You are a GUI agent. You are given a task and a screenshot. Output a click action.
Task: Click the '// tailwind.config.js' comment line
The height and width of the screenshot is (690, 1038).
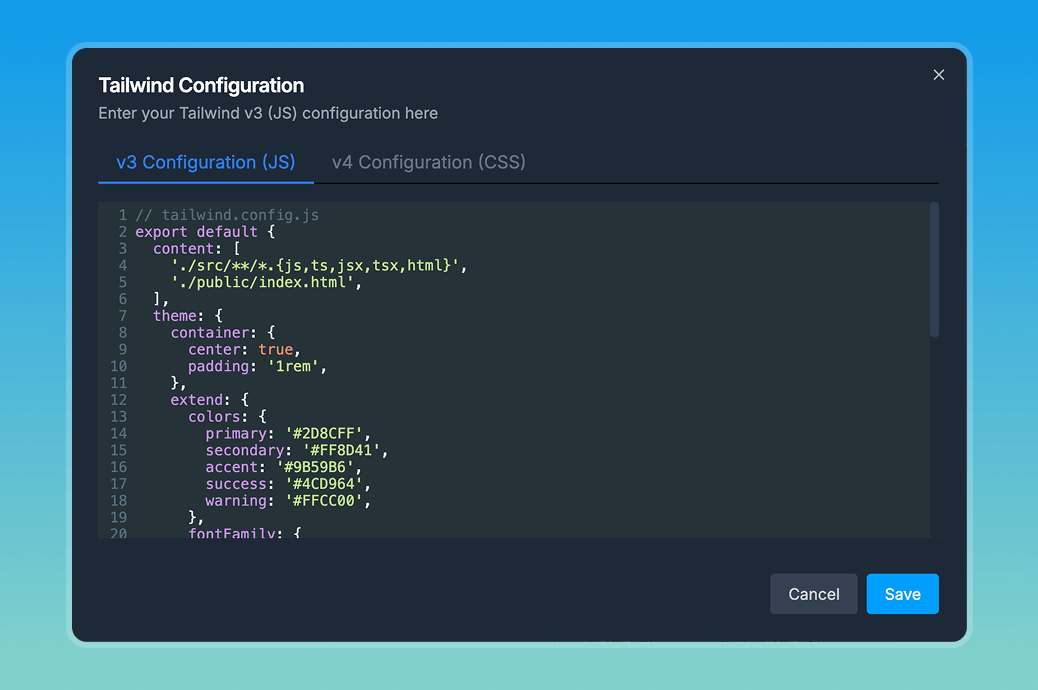click(227, 215)
